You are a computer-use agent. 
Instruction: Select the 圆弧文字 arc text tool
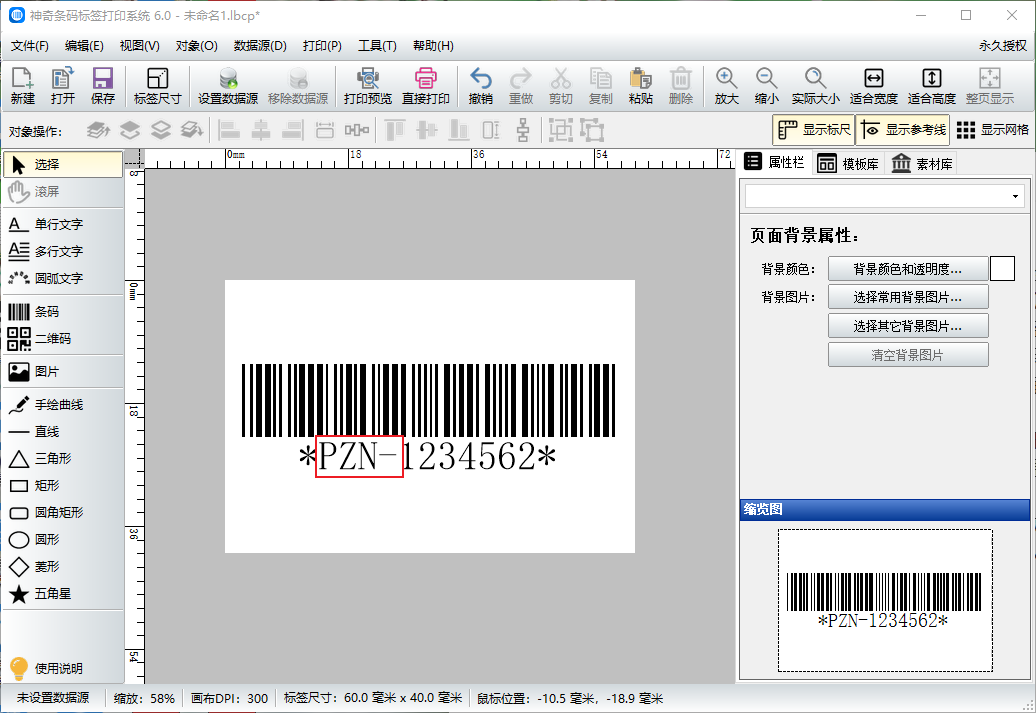[x=63, y=279]
